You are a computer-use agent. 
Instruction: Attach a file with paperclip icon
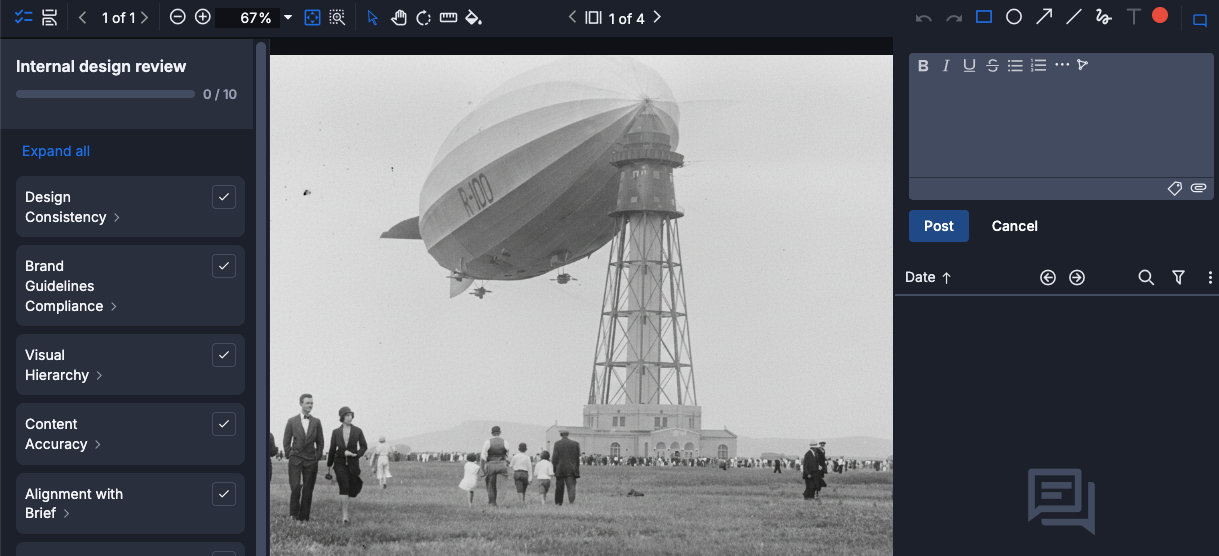(1198, 188)
